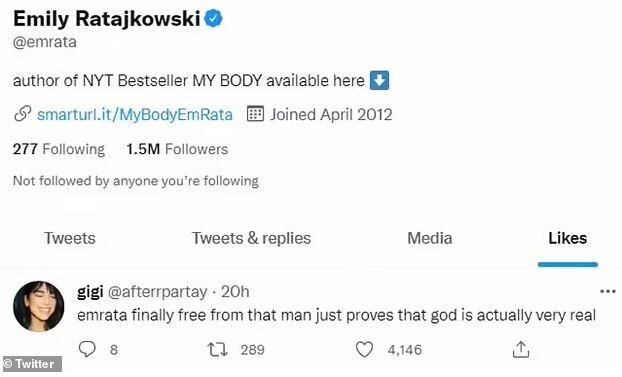
Task: Retweet gigi's tweet using the retweet icon
Action: point(217,350)
